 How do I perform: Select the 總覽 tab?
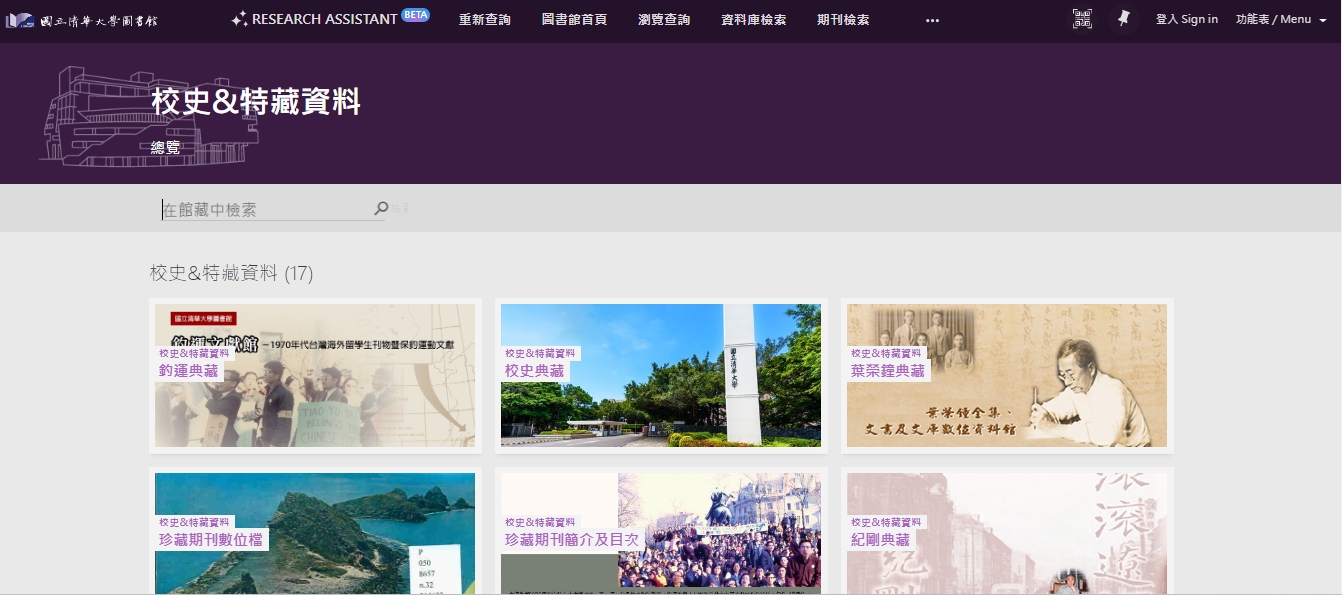point(165,147)
